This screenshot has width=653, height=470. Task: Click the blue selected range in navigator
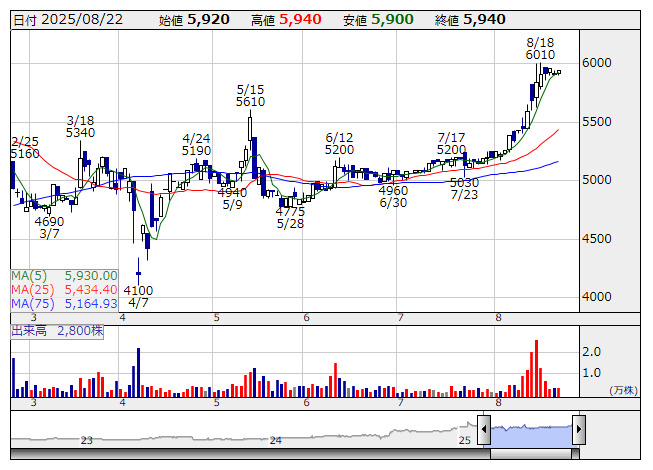pyautogui.click(x=531, y=431)
